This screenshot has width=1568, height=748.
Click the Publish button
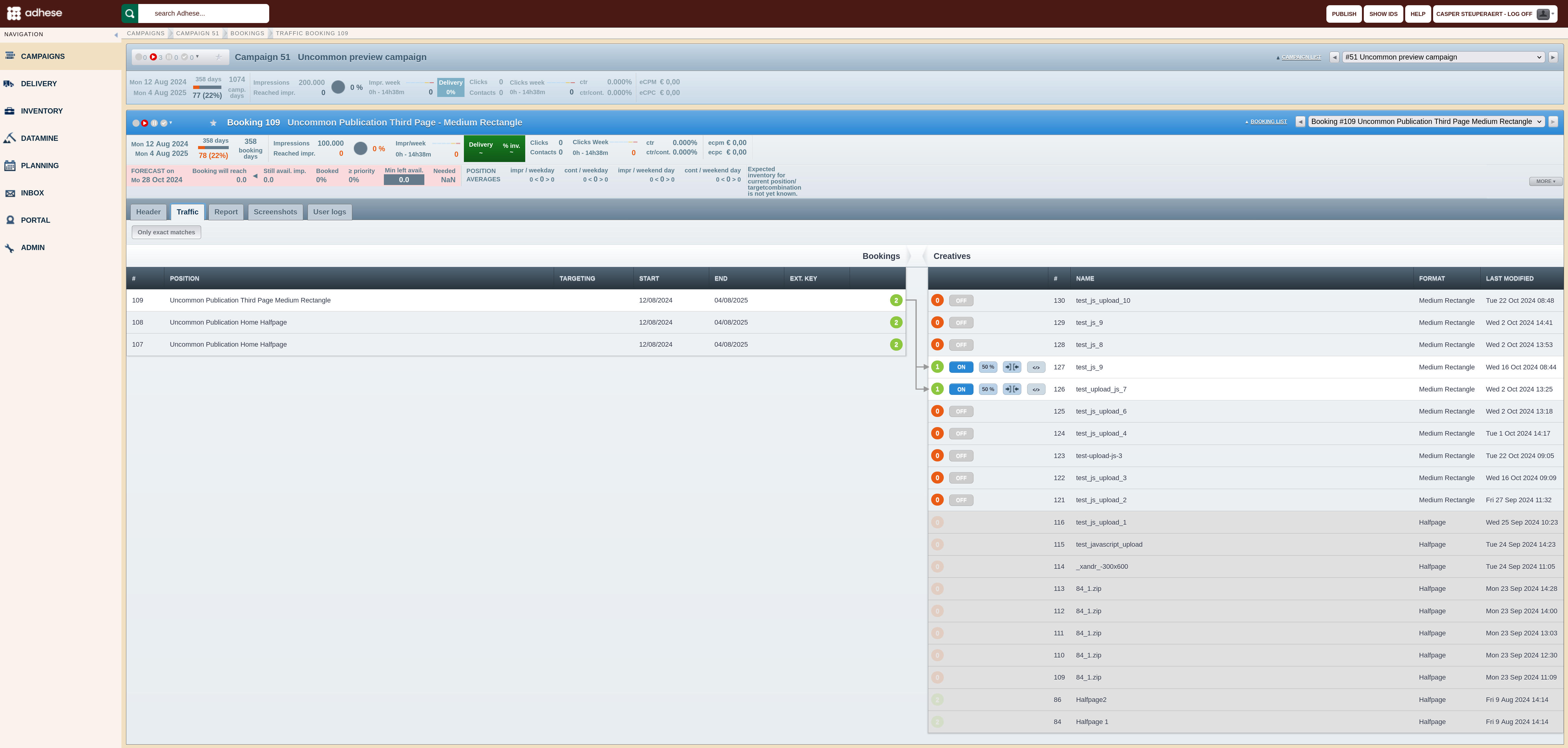(x=1343, y=14)
